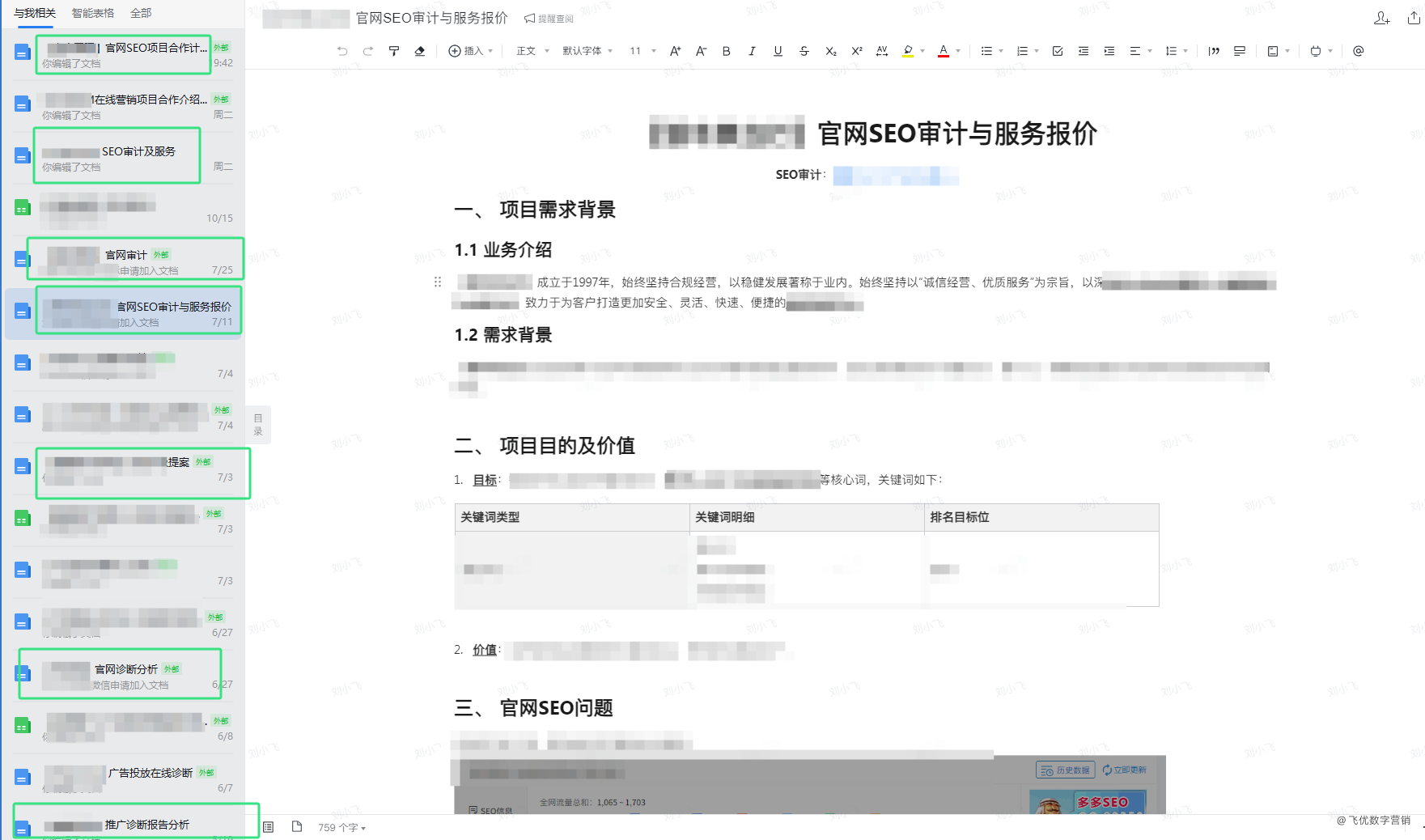Switch to the 智能表格 tab
This screenshot has height=840, width=1425.
[93, 13]
